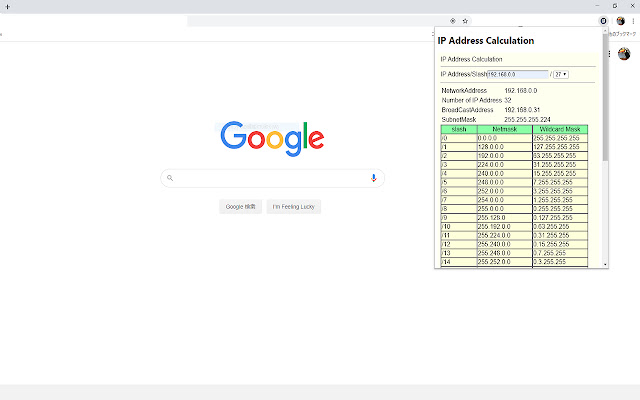Click wildcard cell 7.255.255.255
640x400 pixels.
(x=560, y=182)
